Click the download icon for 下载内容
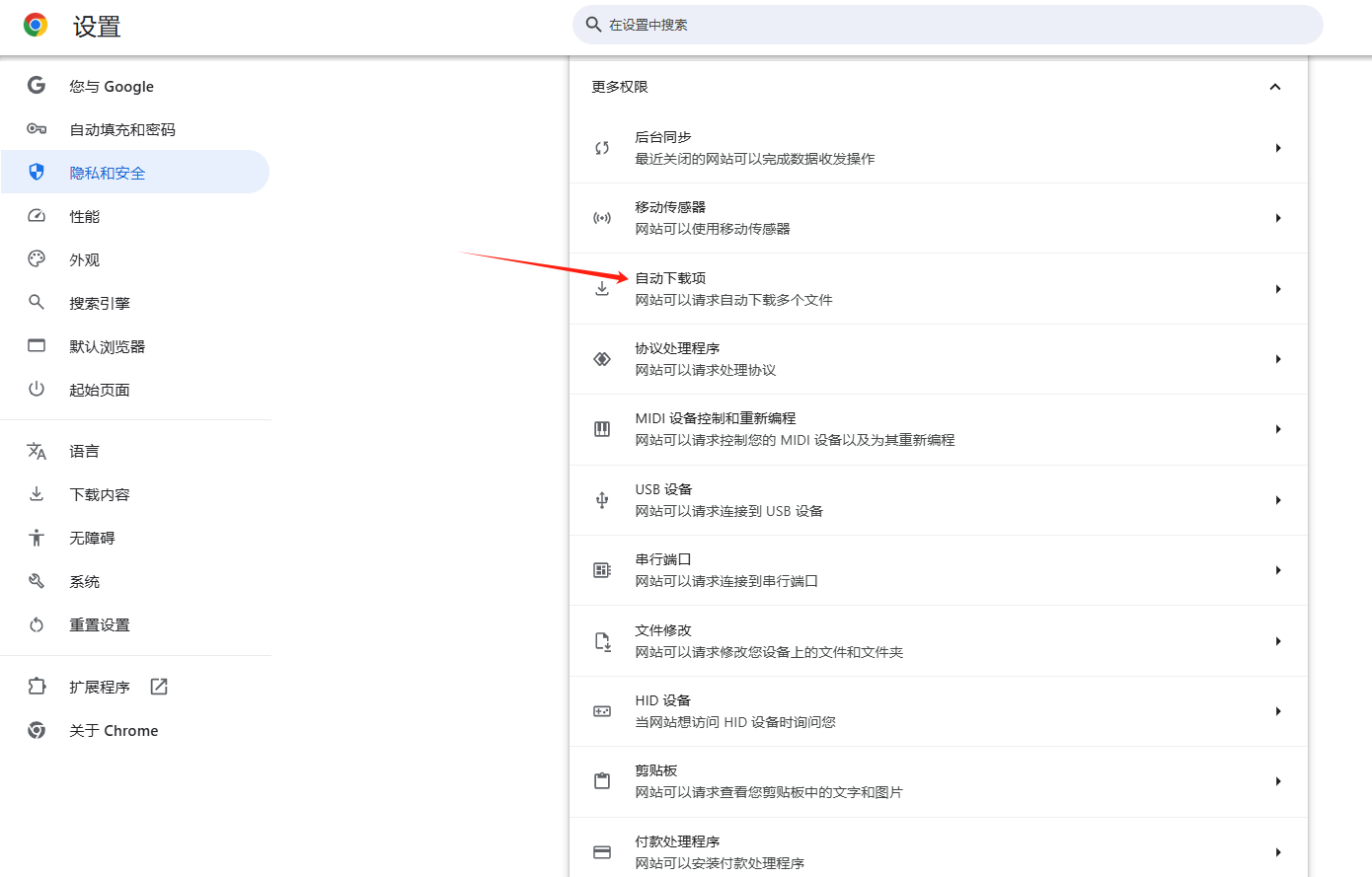Screen dimensions: 1372x877 click(37, 494)
